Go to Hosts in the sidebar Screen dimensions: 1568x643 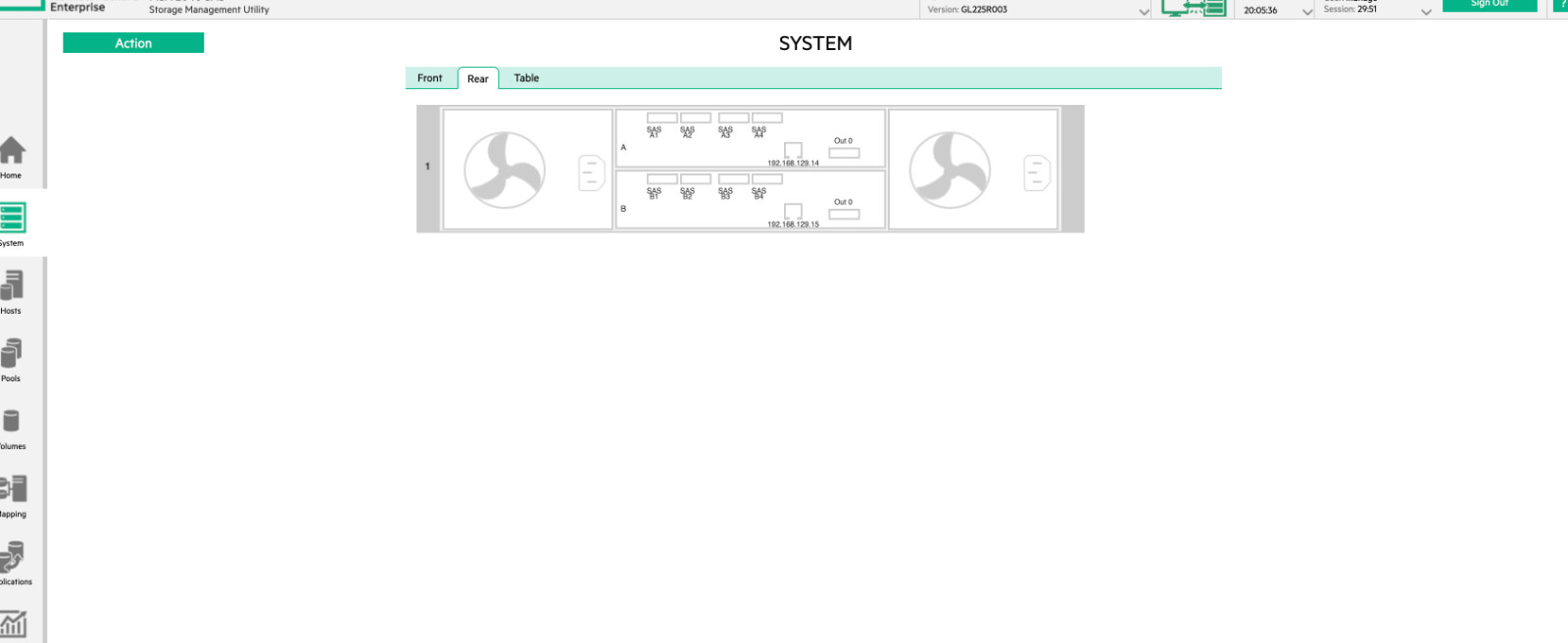12,292
